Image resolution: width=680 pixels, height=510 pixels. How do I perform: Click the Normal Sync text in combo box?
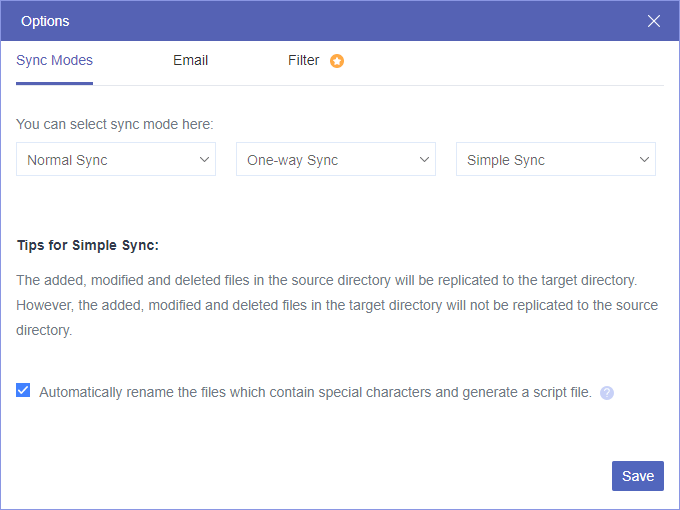(x=67, y=160)
